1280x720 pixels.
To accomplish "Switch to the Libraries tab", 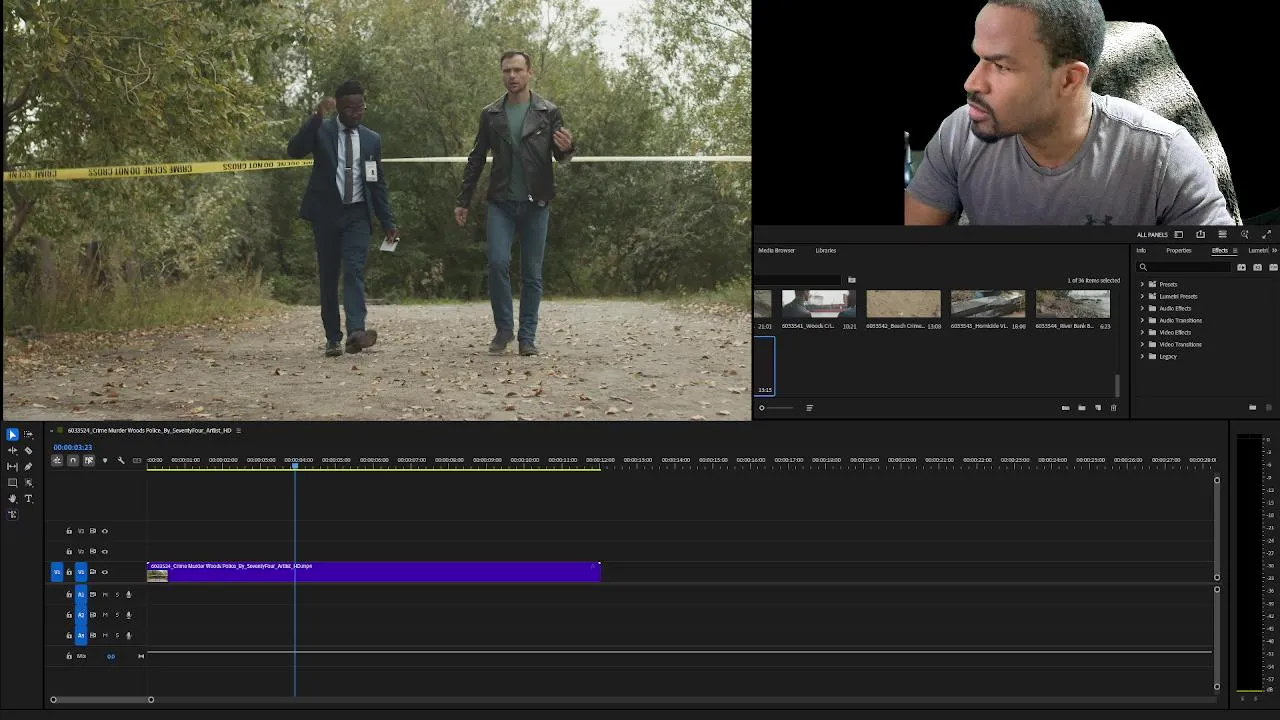I will [825, 250].
